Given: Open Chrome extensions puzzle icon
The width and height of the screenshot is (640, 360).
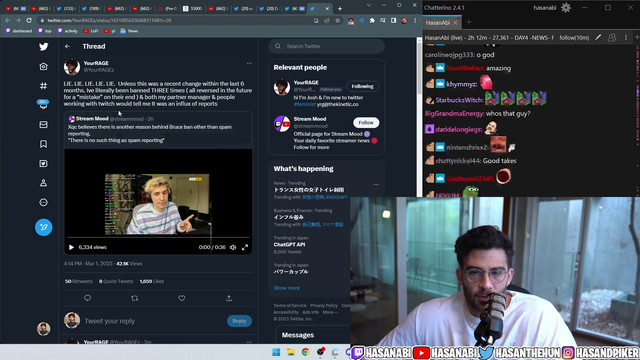Looking at the screenshot, I should 372,20.
